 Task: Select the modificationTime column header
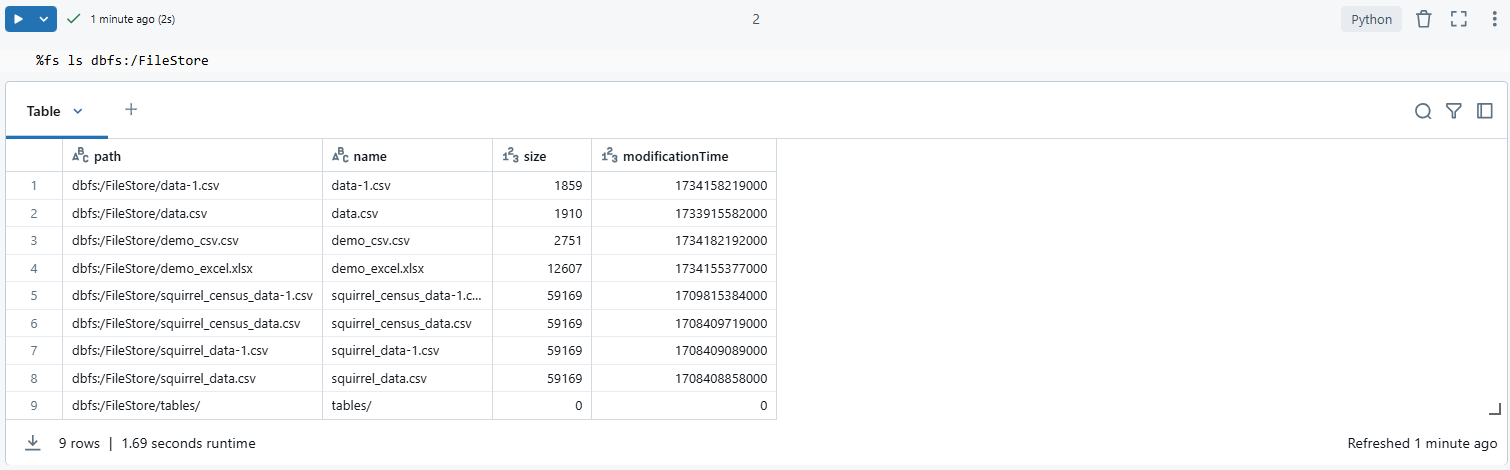[675, 156]
